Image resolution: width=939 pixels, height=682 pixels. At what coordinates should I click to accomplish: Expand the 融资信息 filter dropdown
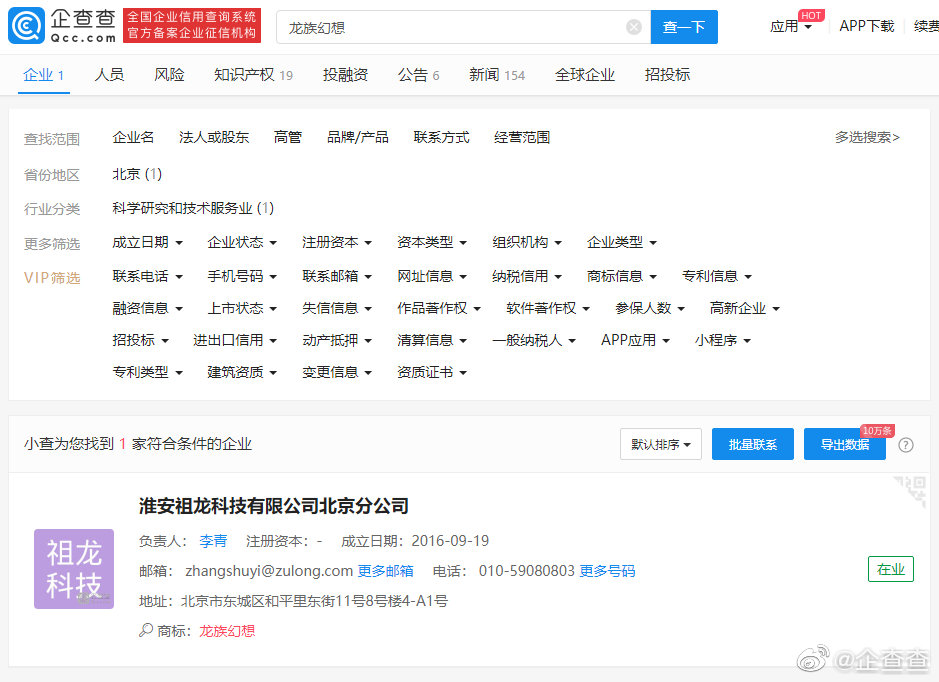coord(147,308)
